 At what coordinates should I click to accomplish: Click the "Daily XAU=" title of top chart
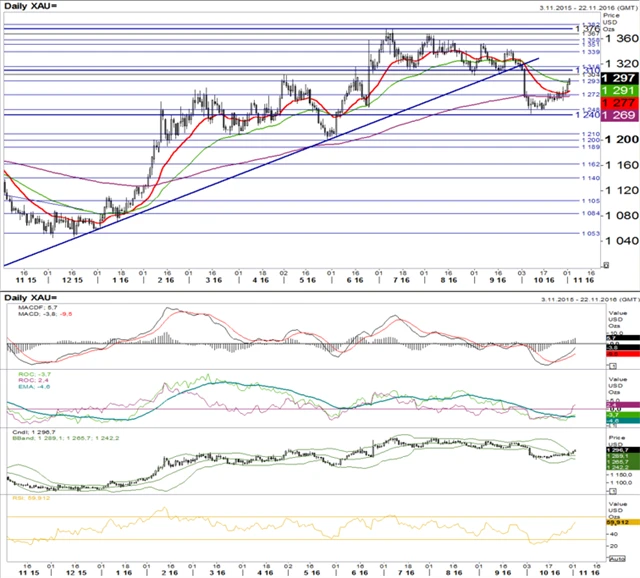coord(30,7)
